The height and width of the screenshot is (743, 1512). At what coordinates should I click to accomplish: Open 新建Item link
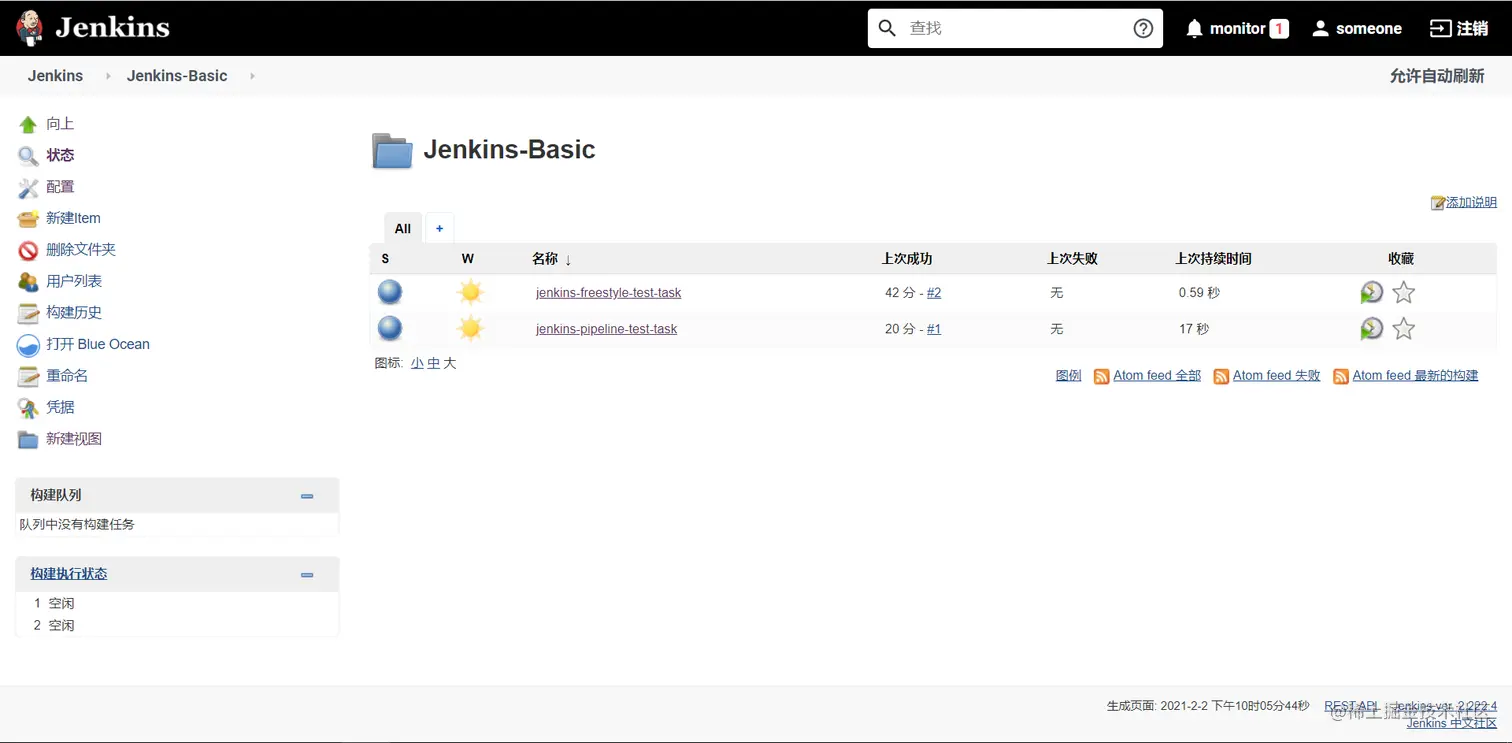point(73,218)
